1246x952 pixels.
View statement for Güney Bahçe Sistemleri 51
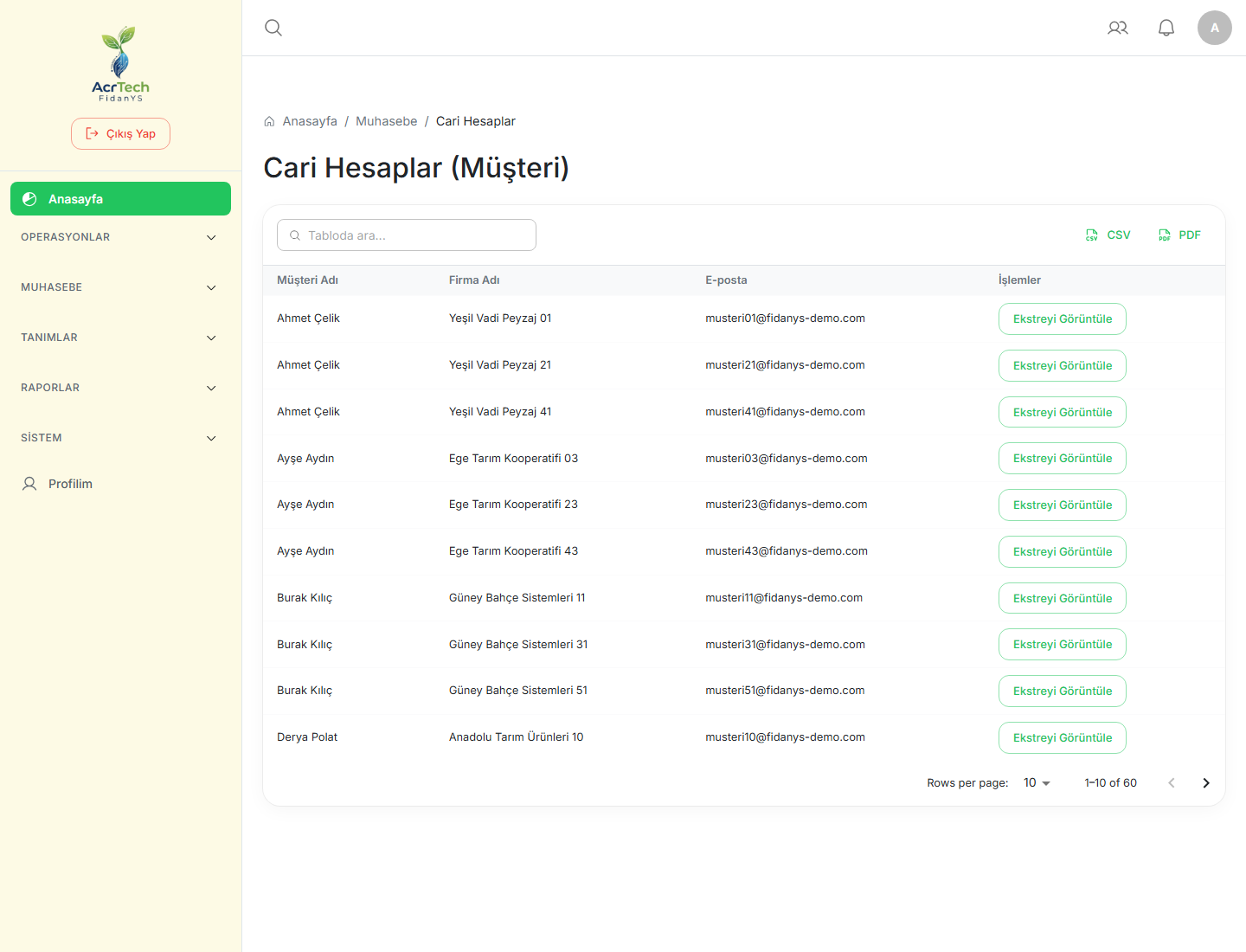pyautogui.click(x=1063, y=691)
